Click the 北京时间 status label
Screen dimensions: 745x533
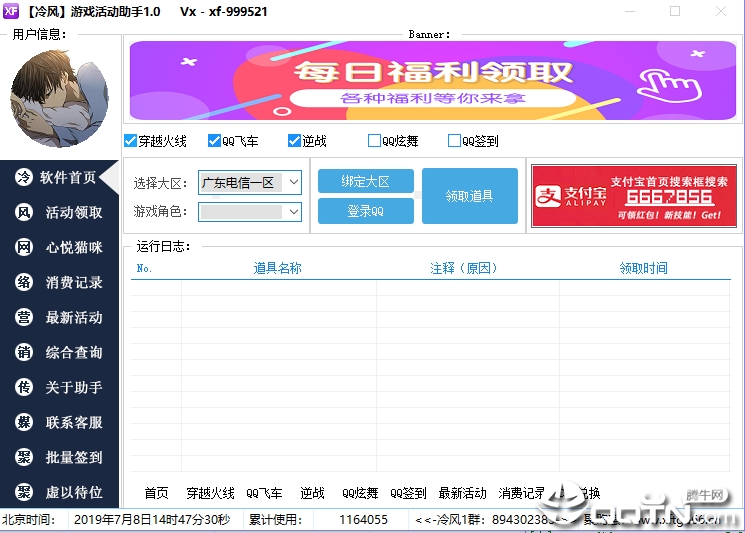click(29, 519)
